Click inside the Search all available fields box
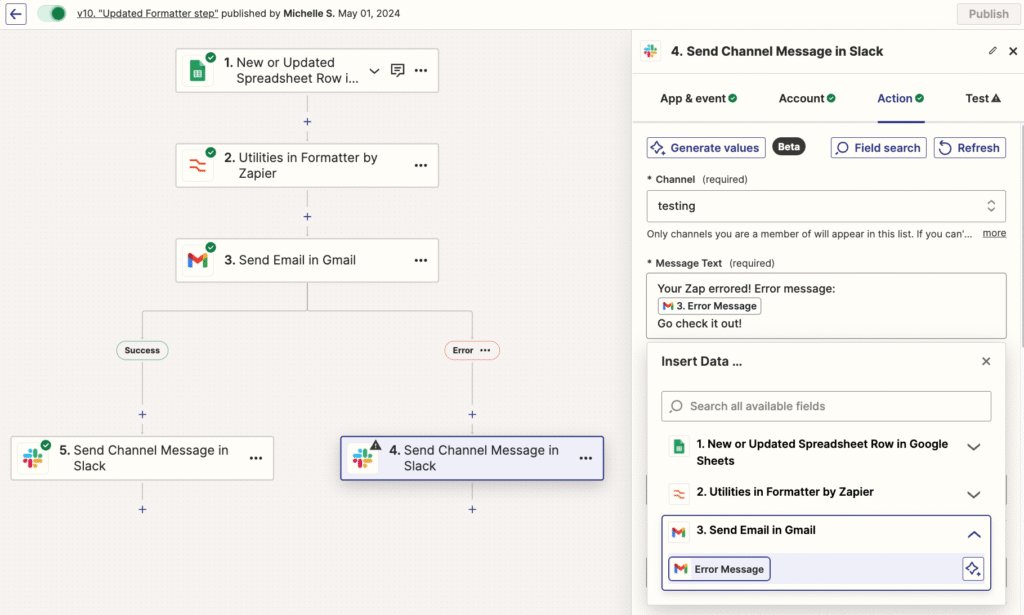The image size is (1024, 615). [826, 406]
